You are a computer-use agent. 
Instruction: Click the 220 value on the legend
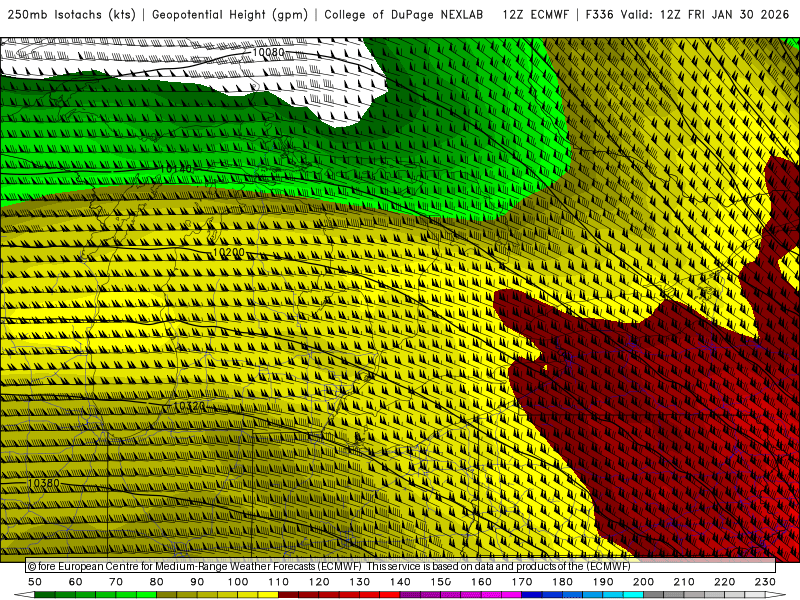coord(724,582)
